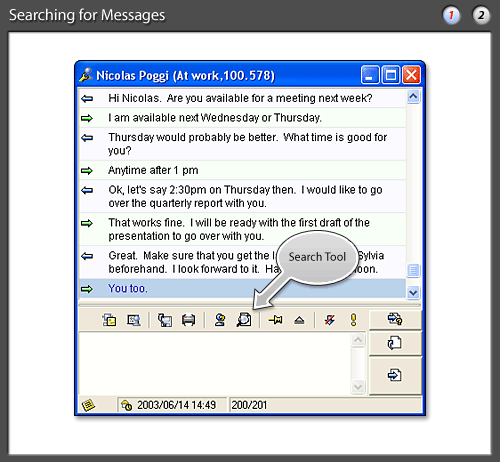
Task: Click the yellow exclamation mark icon
Action: pyautogui.click(x=353, y=320)
